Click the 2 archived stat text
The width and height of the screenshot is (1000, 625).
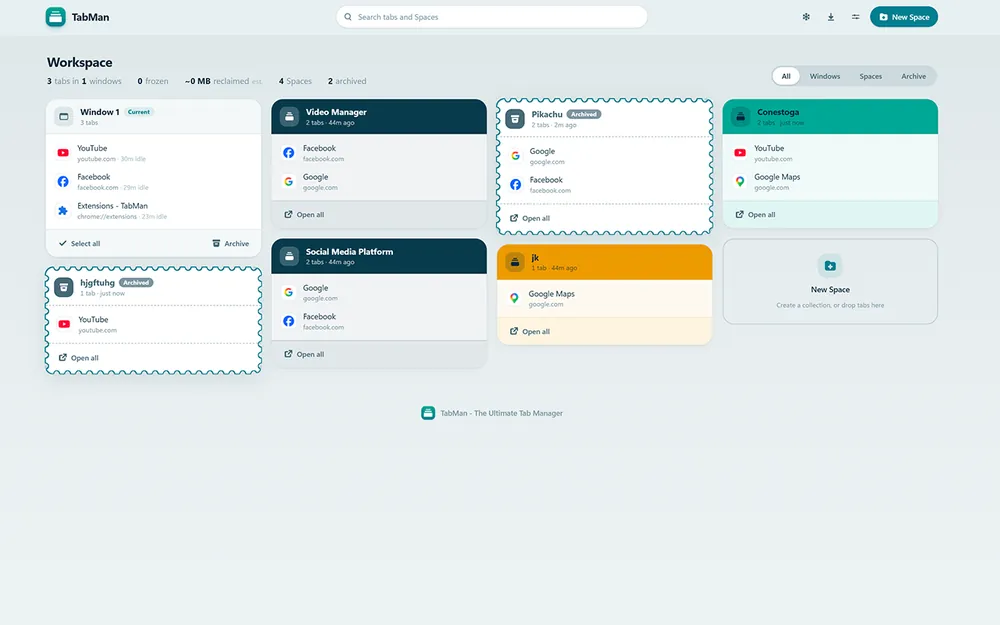[347, 81]
